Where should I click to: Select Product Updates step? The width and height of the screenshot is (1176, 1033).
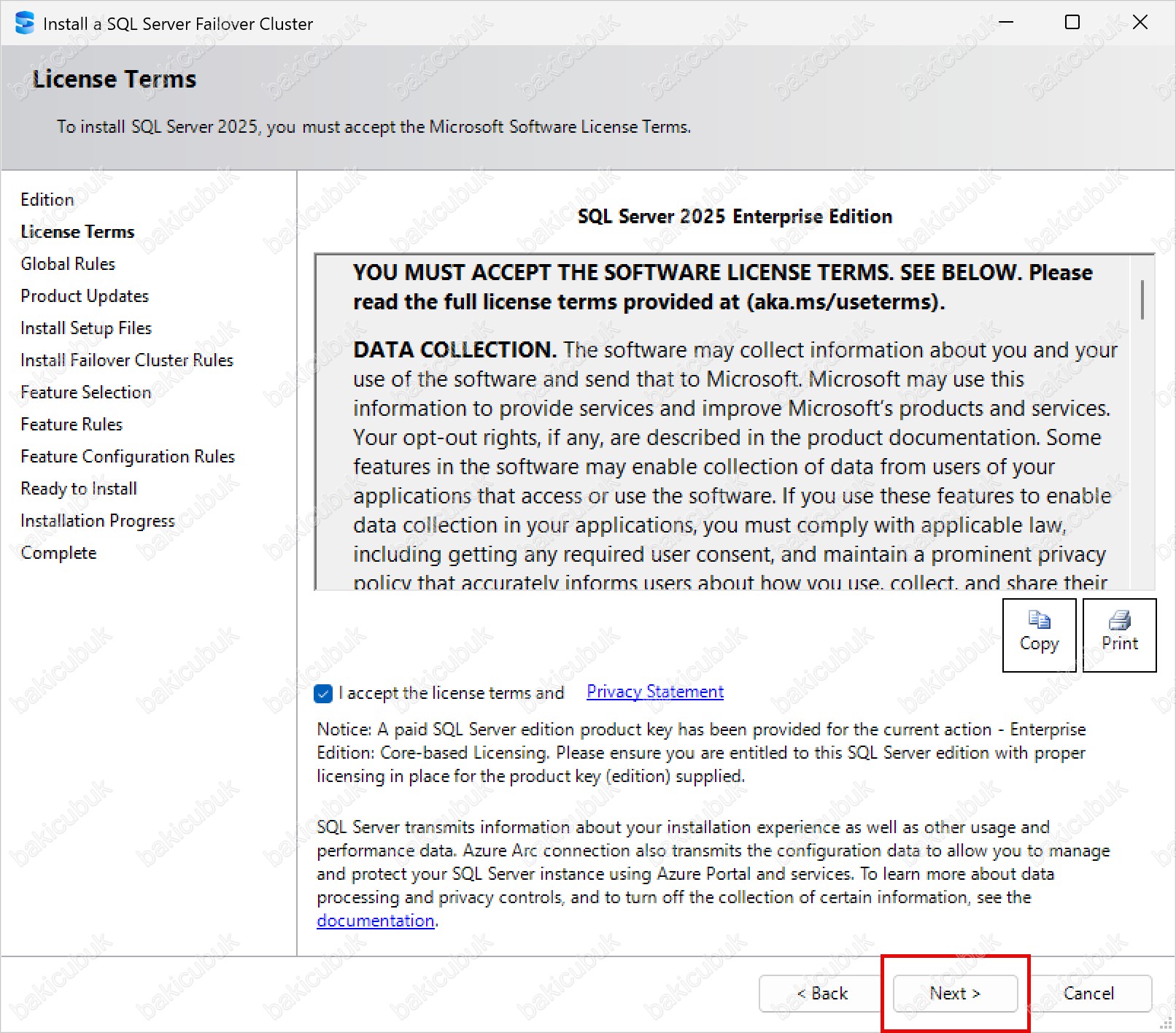click(x=85, y=296)
